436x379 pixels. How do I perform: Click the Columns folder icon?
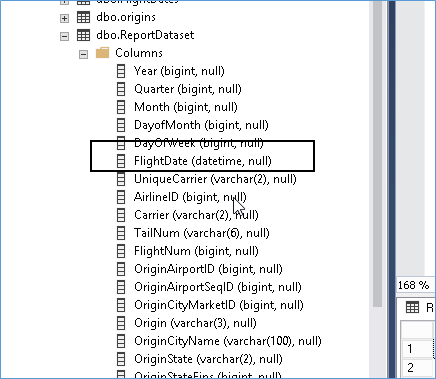(102, 53)
